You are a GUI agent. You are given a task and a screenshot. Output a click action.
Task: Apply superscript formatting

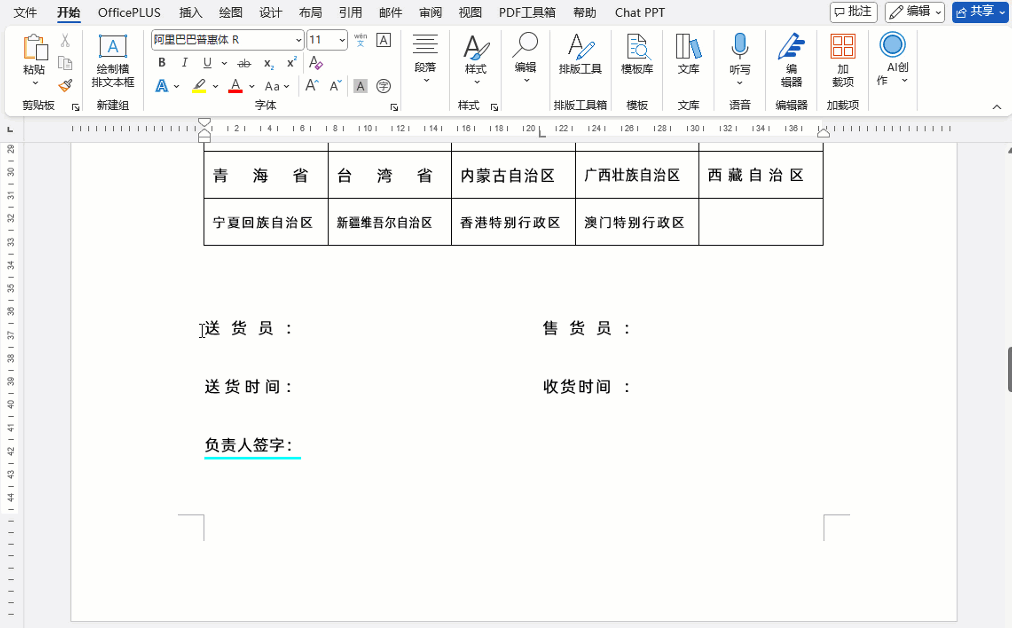tap(292, 63)
